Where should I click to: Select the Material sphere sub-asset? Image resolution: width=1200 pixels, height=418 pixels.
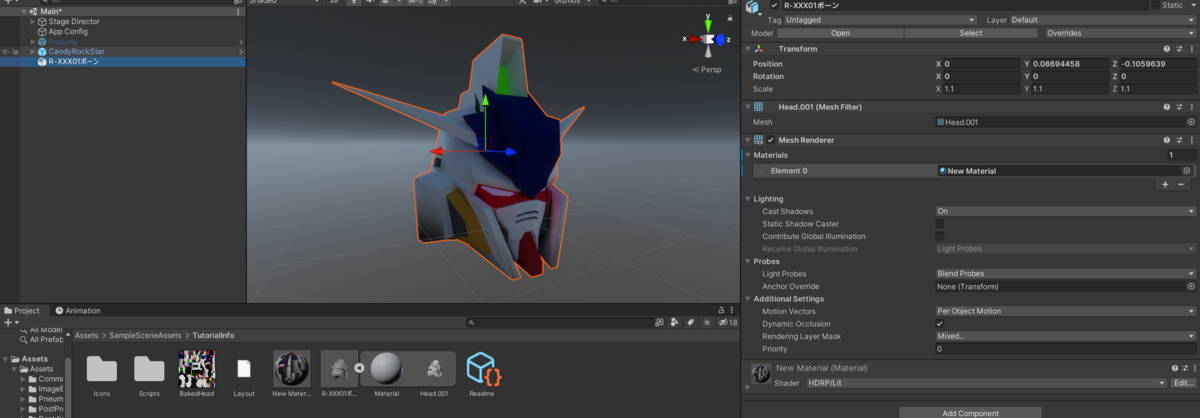click(386, 369)
